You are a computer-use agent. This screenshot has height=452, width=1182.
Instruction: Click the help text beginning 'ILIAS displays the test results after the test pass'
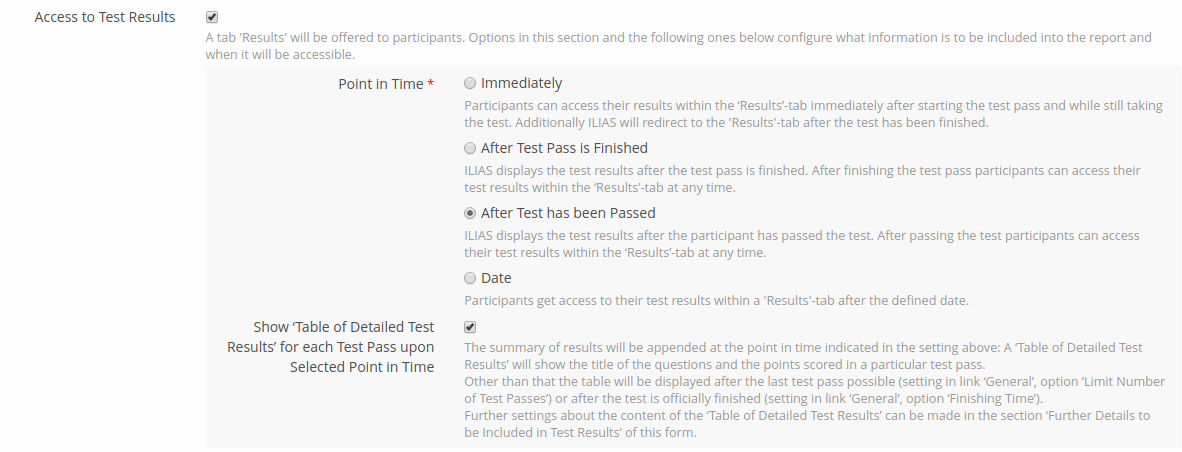coord(800,179)
